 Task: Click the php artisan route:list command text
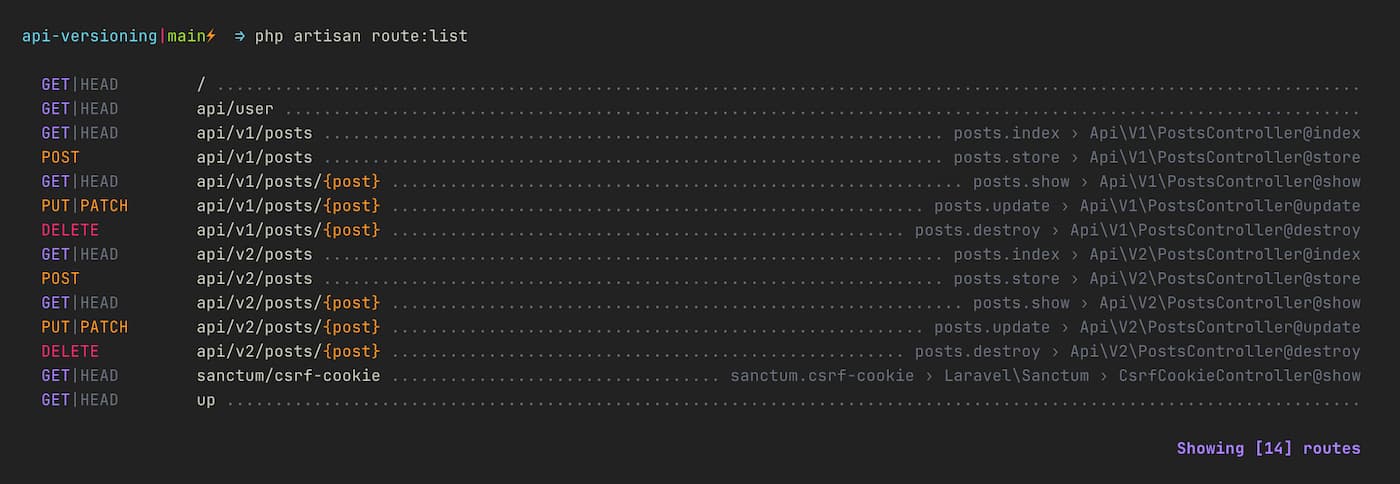tap(361, 36)
